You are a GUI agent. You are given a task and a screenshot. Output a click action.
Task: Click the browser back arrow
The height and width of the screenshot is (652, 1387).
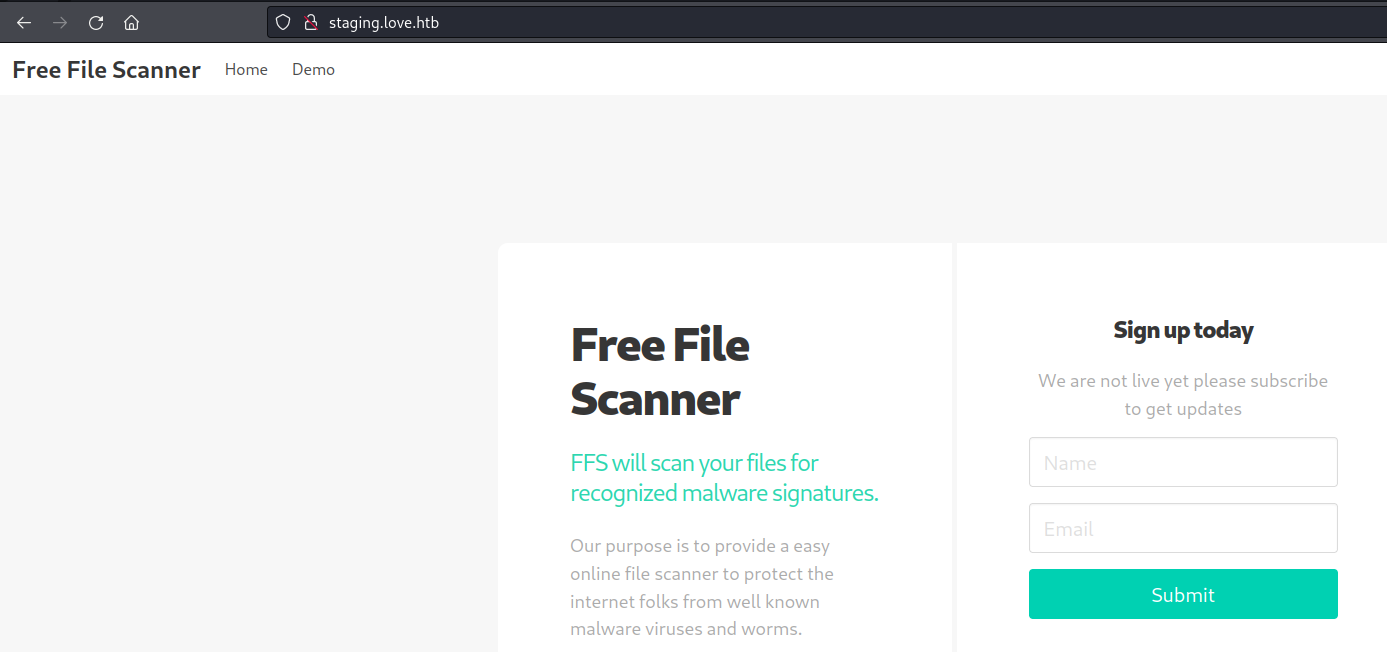[x=24, y=22]
